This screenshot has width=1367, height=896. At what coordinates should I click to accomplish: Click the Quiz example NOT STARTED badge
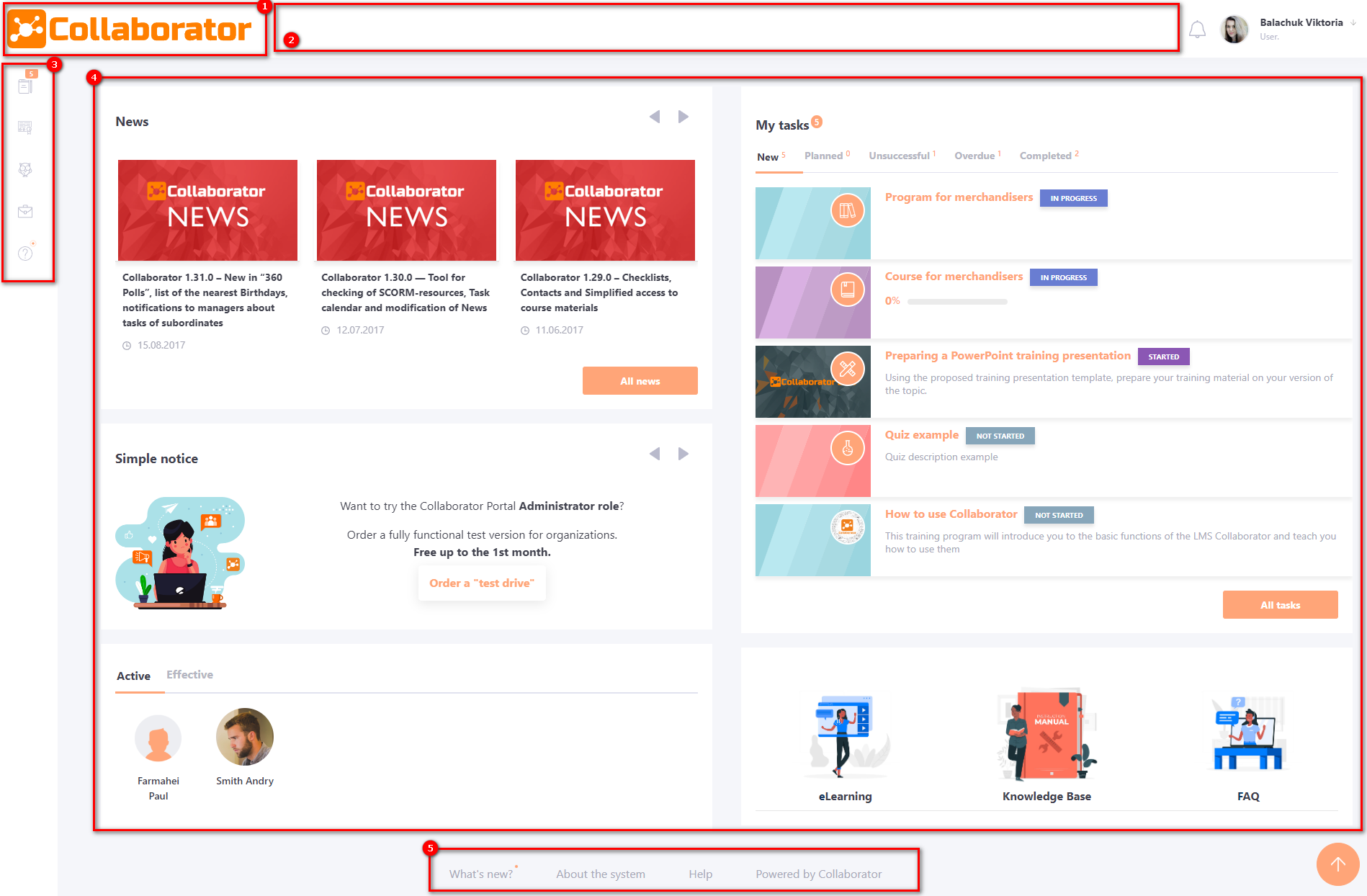pyautogui.click(x=1000, y=436)
